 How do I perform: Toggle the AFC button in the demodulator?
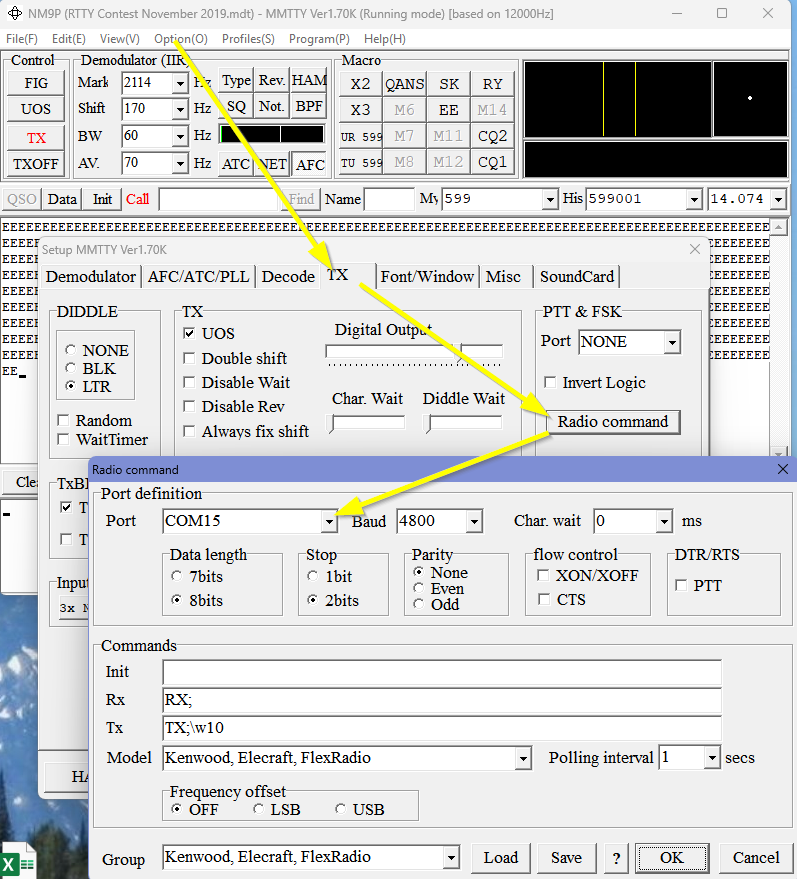[x=310, y=164]
